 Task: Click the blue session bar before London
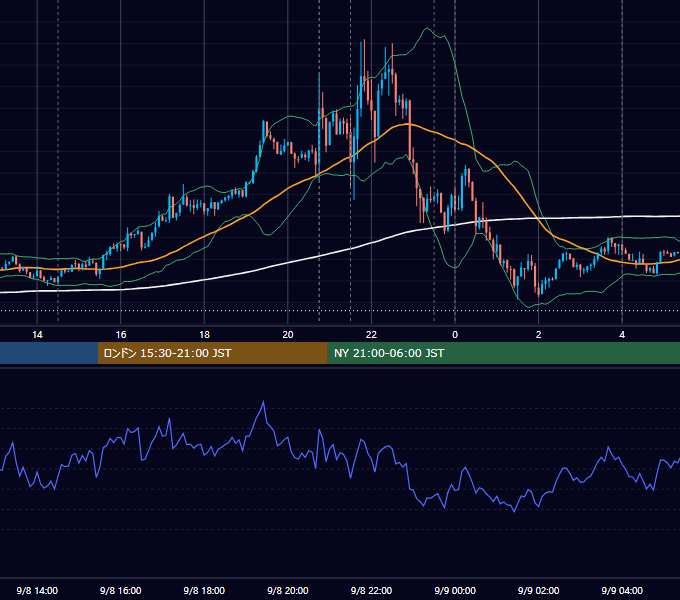click(x=49, y=353)
